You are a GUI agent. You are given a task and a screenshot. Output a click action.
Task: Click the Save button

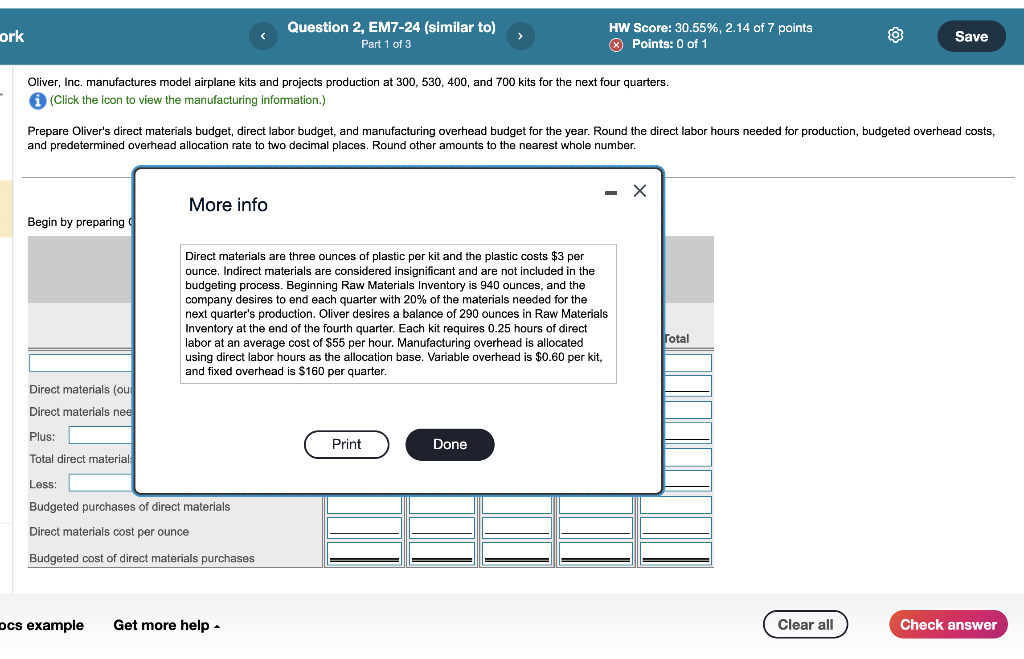pyautogui.click(x=971, y=37)
